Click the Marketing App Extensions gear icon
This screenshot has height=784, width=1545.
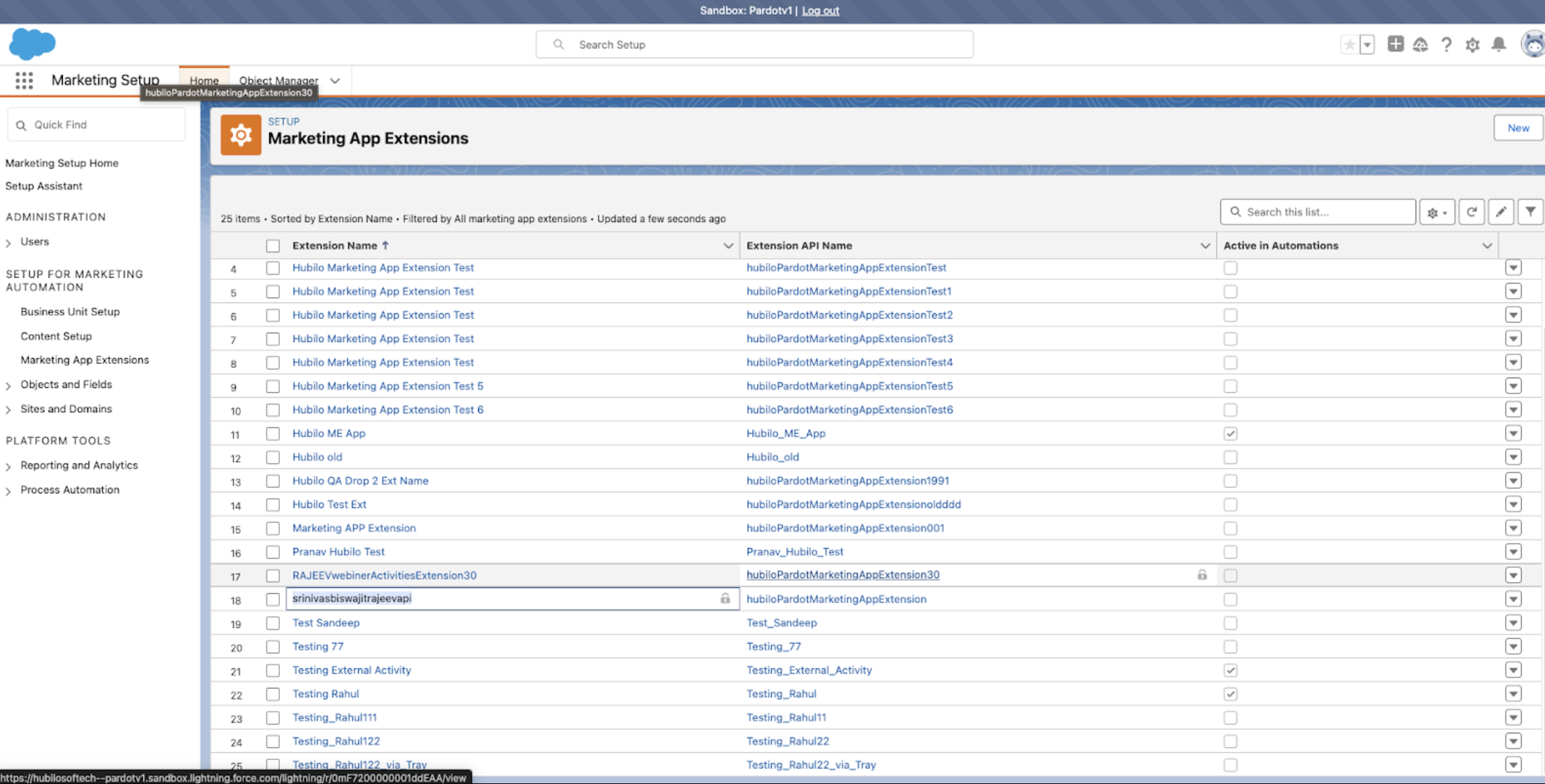click(x=240, y=135)
